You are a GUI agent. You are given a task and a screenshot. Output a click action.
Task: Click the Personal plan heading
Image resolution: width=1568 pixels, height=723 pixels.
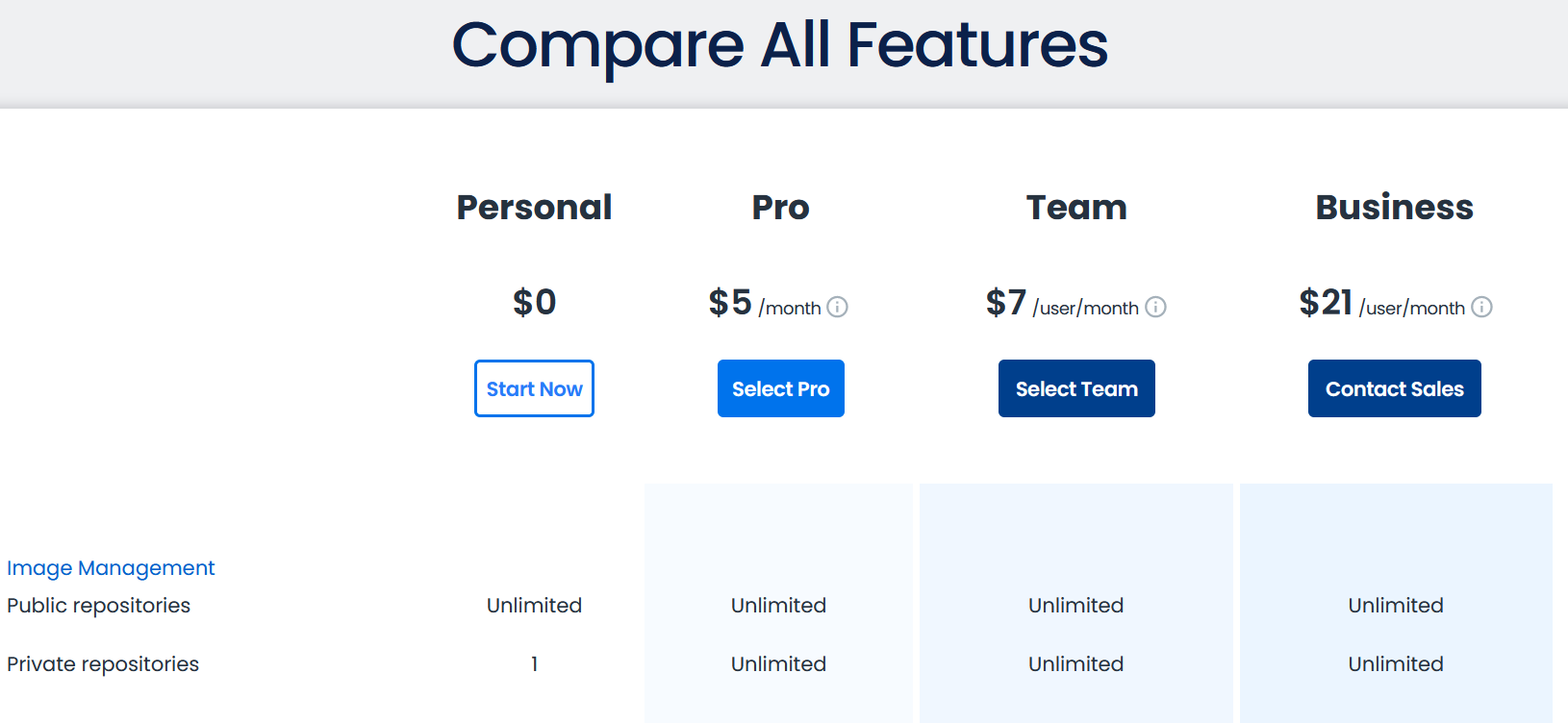[534, 208]
